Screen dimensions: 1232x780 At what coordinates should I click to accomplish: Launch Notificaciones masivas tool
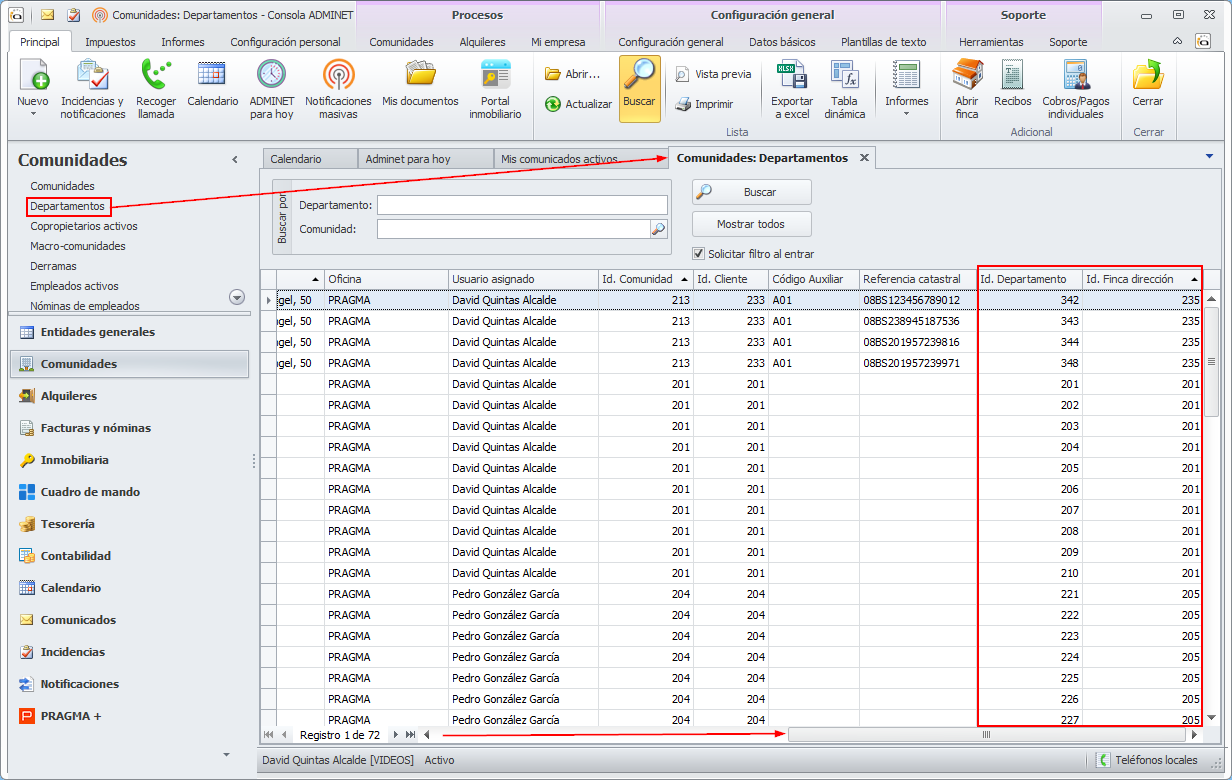tap(338, 76)
